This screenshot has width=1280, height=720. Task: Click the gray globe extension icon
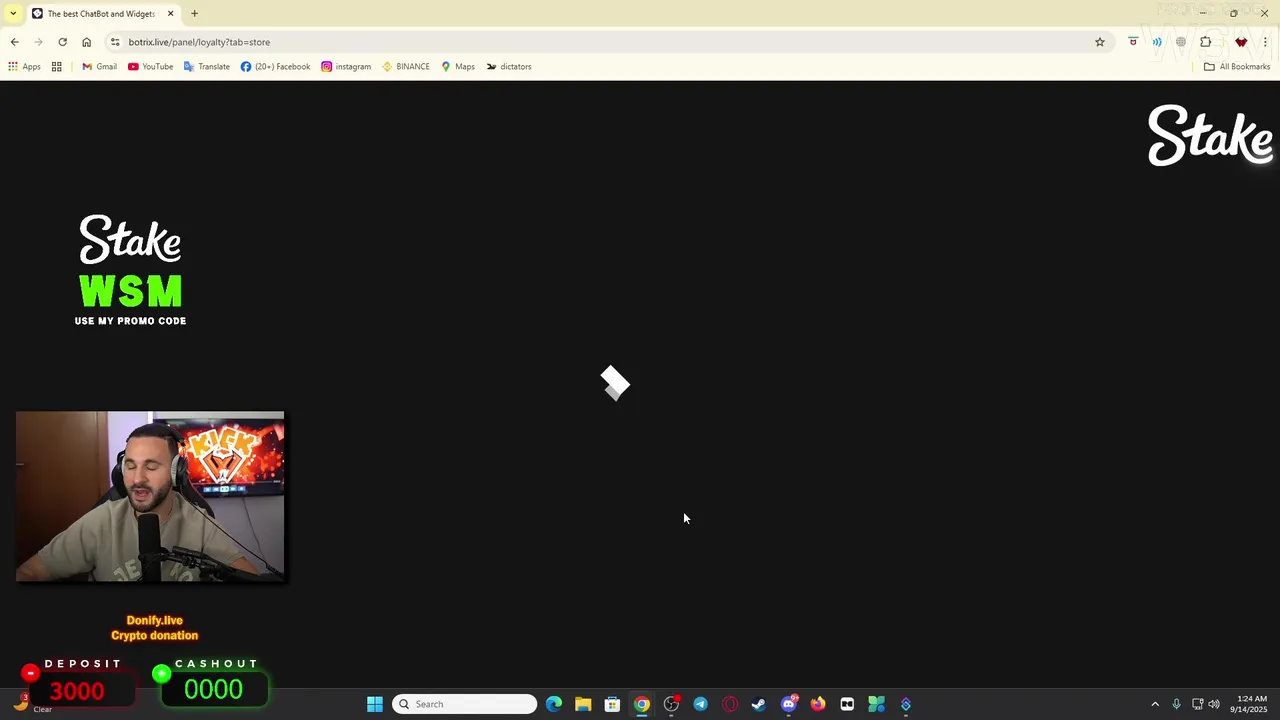tap(1181, 42)
